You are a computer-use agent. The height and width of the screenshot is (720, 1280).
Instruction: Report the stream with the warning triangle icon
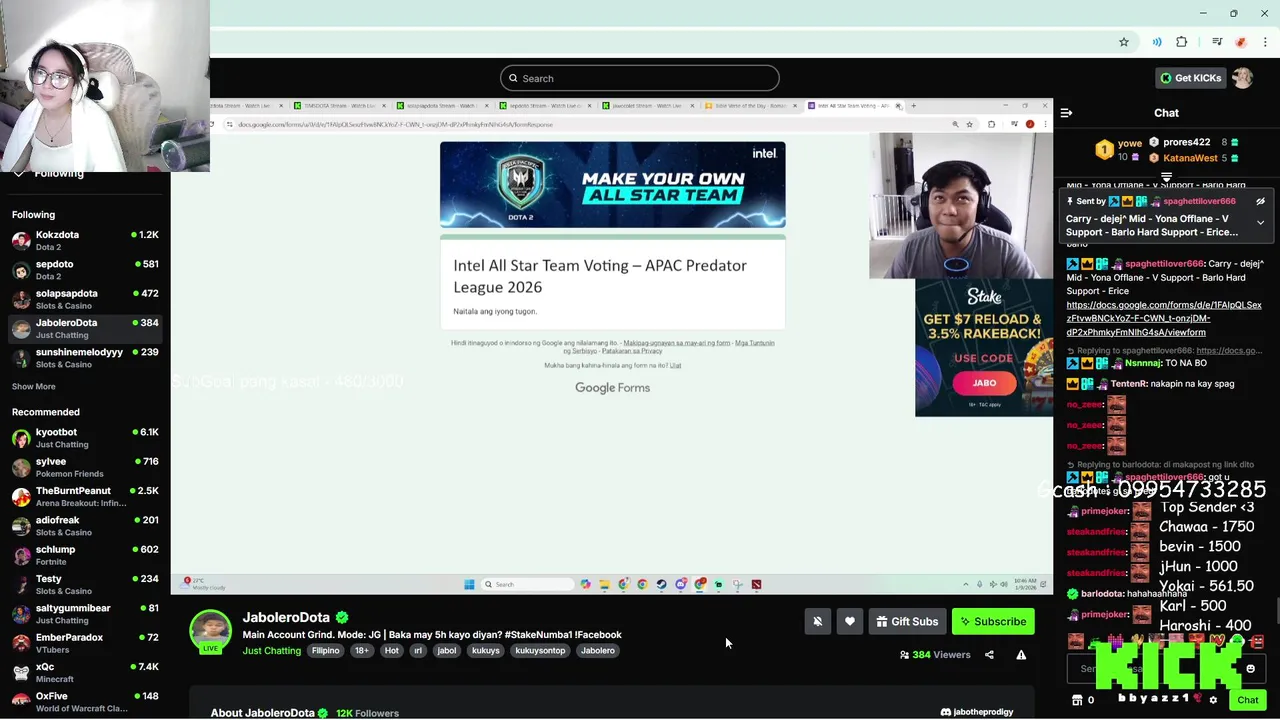tap(1021, 655)
